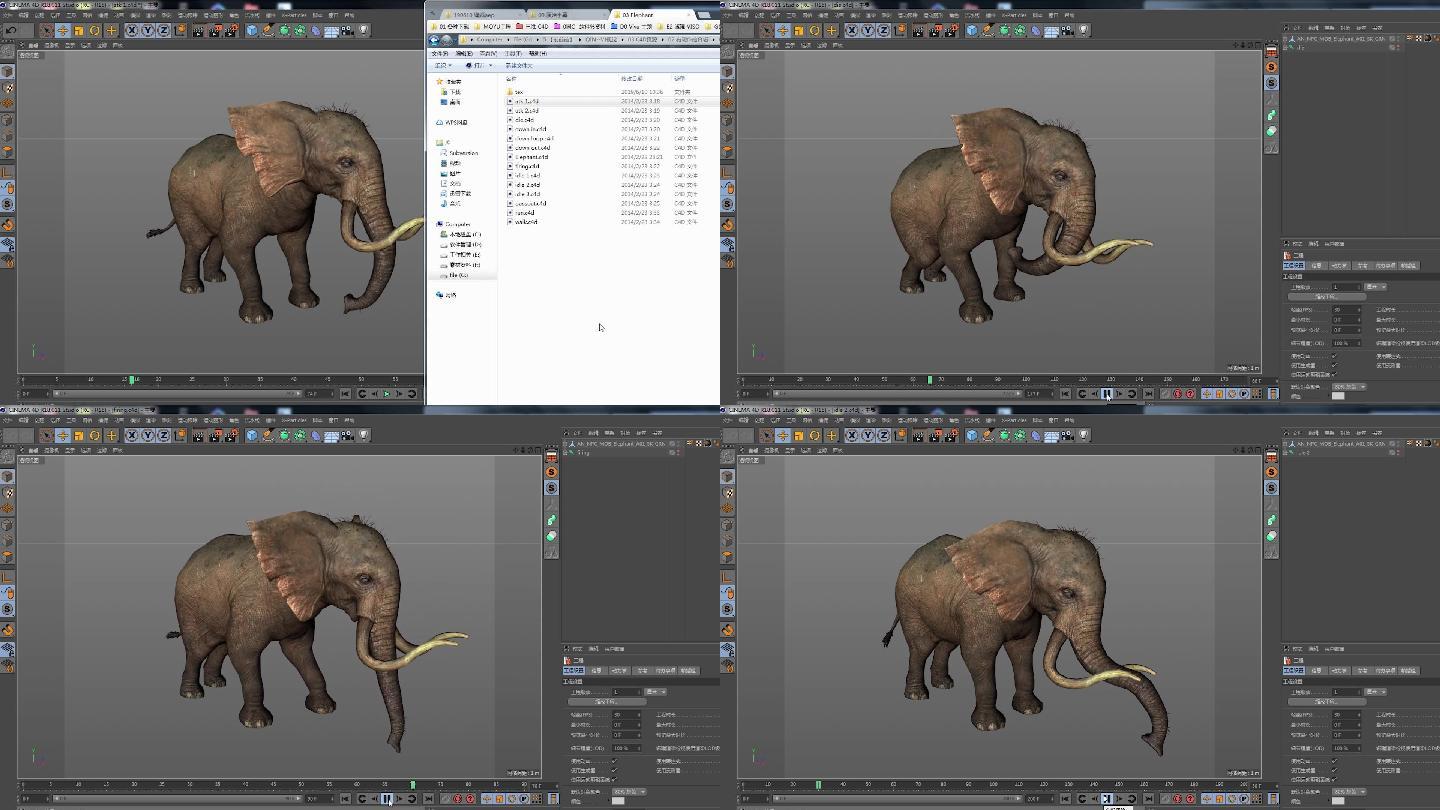Viewport: 1440px width, 810px height.
Task: Click Explorer back navigation arrow
Action: (434, 40)
